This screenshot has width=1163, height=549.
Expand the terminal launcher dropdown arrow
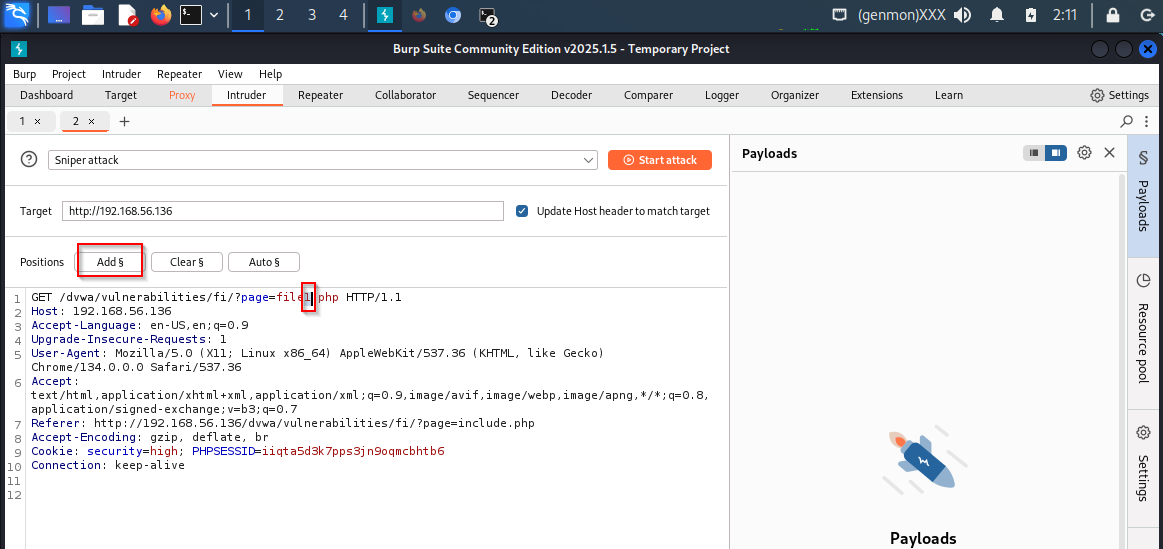(x=214, y=15)
